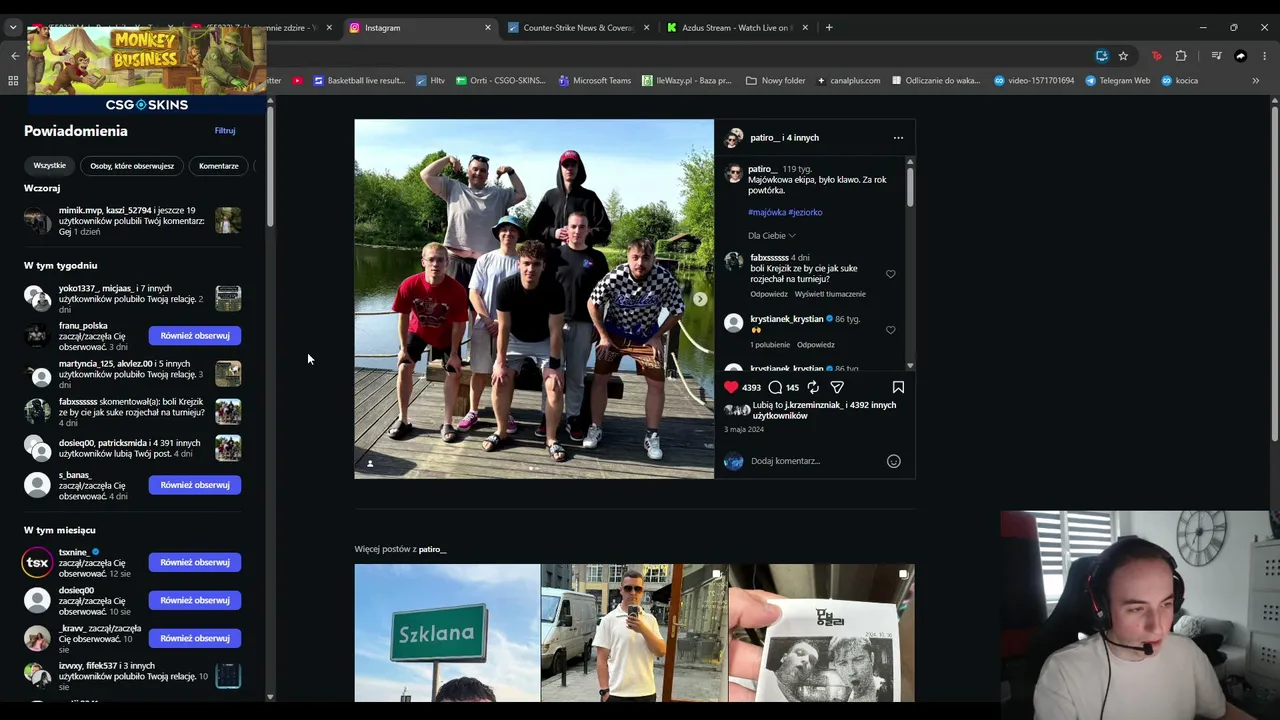The width and height of the screenshot is (1280, 720).
Task: Open the #majówka hashtag
Action: pyautogui.click(x=767, y=212)
